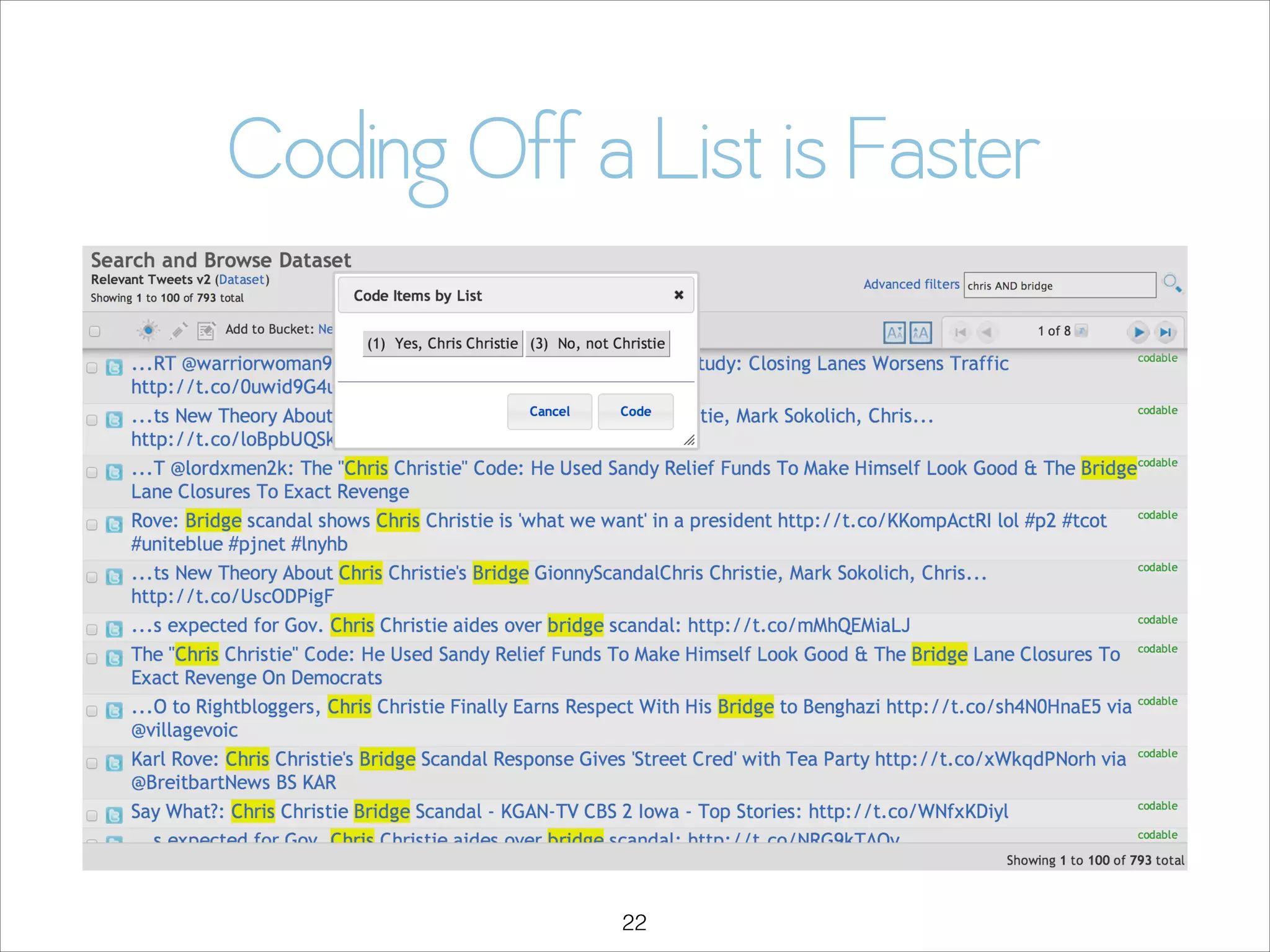Image resolution: width=1270 pixels, height=952 pixels.
Task: Click the page jump icon beside '1 of 8'
Action: 1081,330
